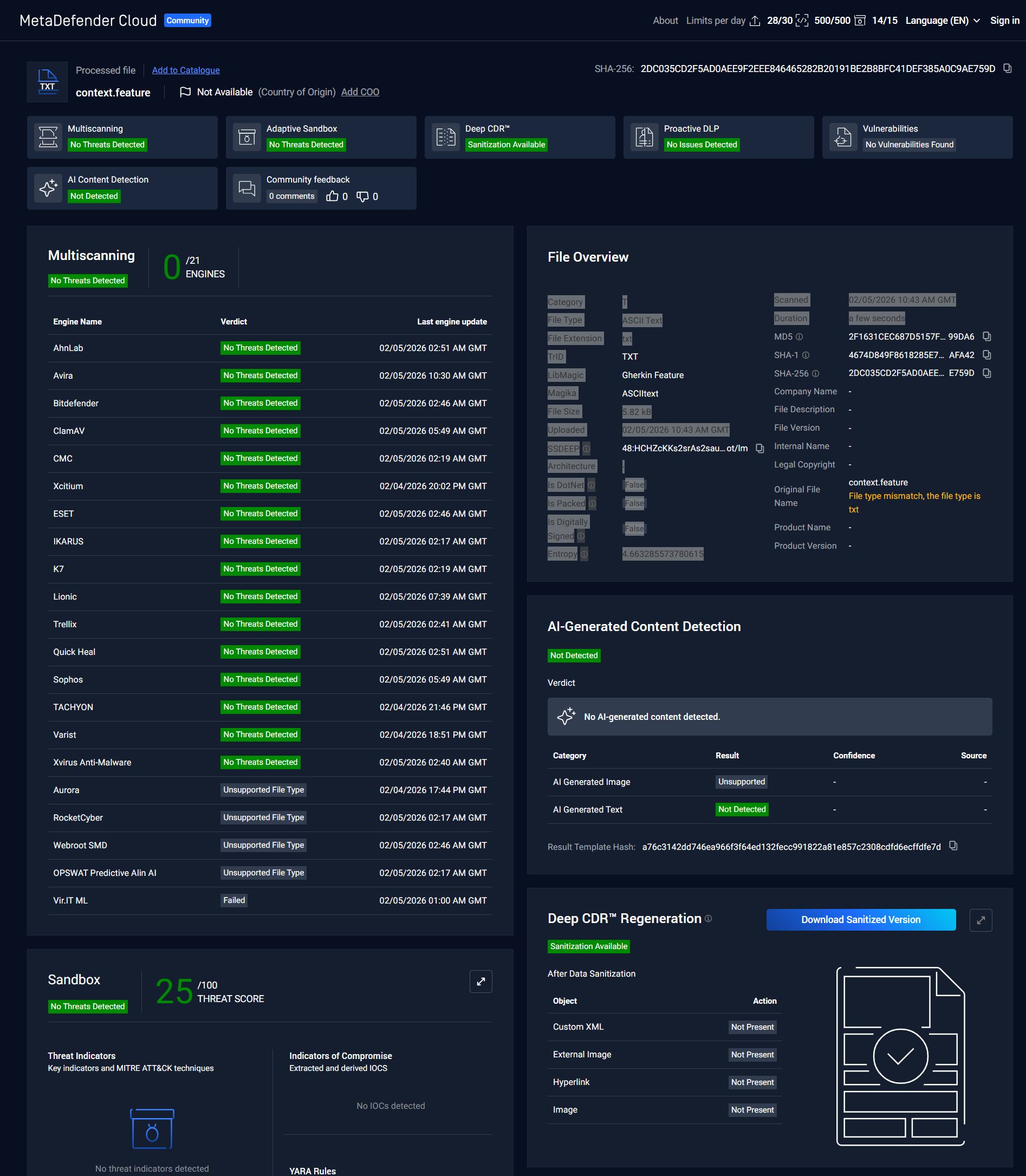Viewport: 1026px width, 1176px height.
Task: Click the Last engine update column header
Action: (x=452, y=322)
